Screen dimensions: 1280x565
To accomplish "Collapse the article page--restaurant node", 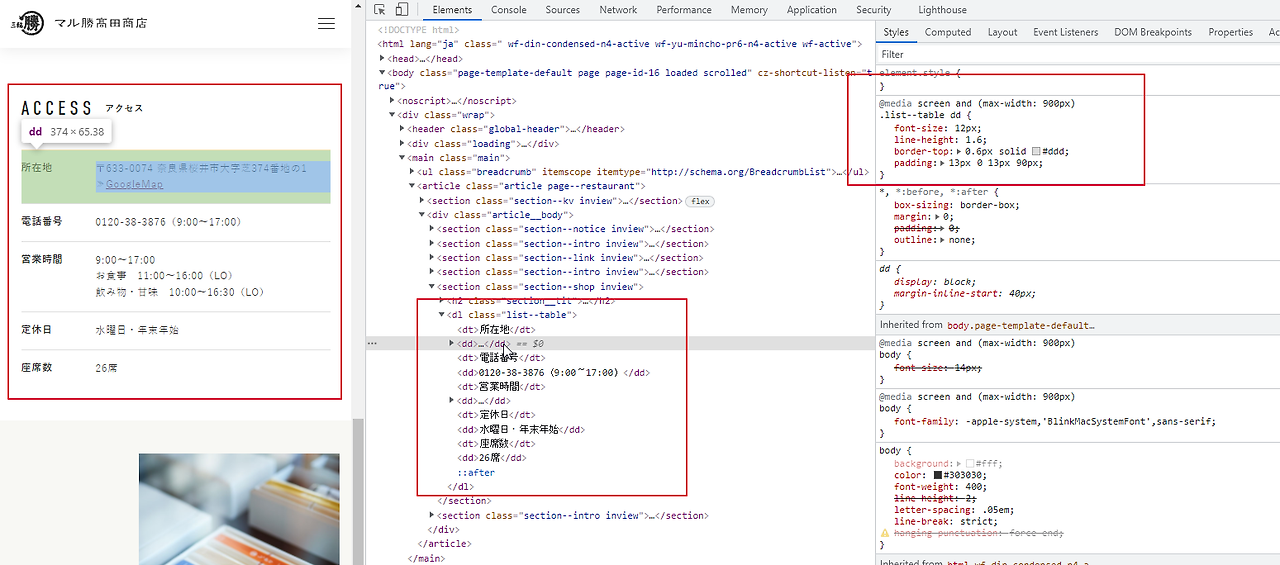I will pos(412,186).
